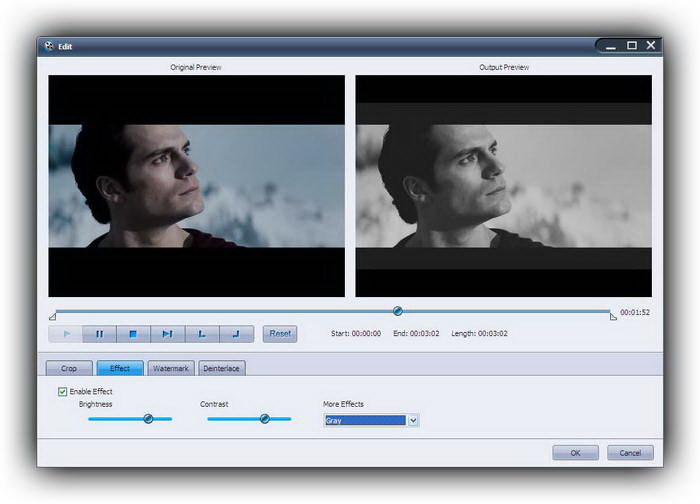Open the More Effects dropdown arrow
This screenshot has width=700, height=504.
tap(413, 421)
